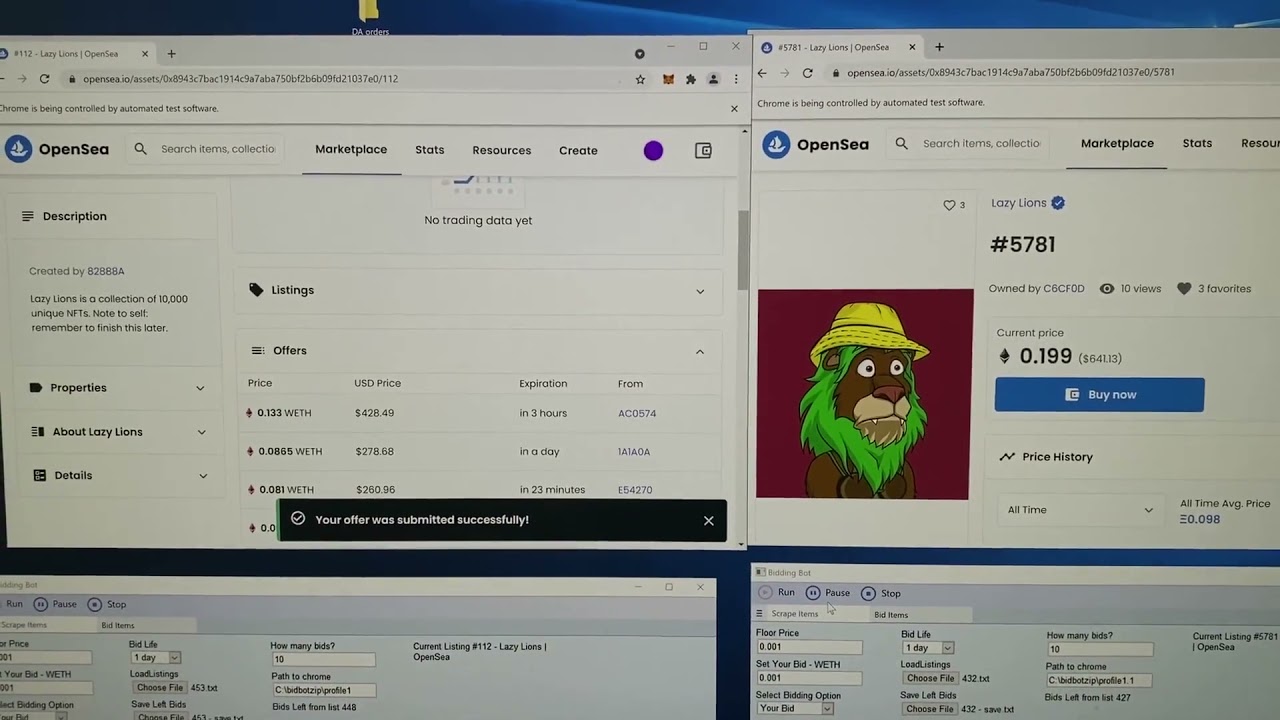
Task: Switch to Bid Items tab in left bot
Action: click(118, 626)
